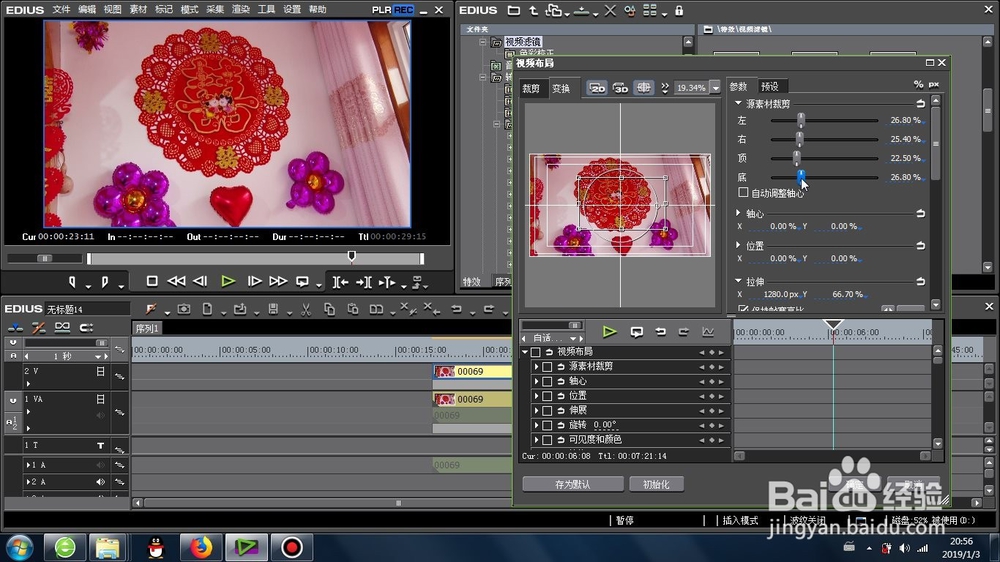Viewport: 1000px width, 562px height.
Task: Click the Undo icon in the timeline toolbar
Action: click(x=457, y=309)
